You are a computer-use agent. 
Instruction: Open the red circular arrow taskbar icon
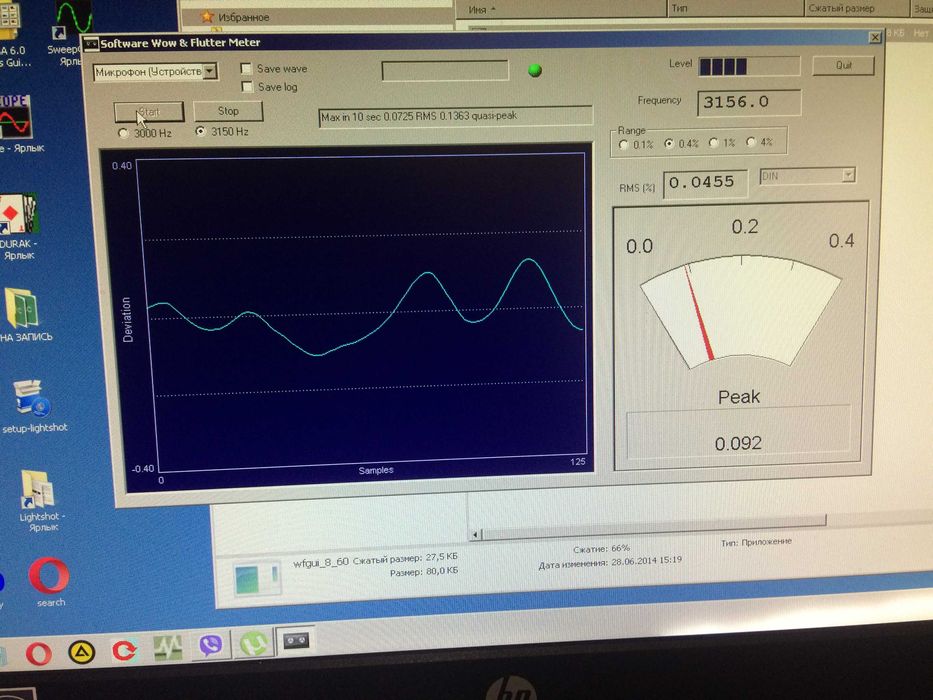pos(124,650)
